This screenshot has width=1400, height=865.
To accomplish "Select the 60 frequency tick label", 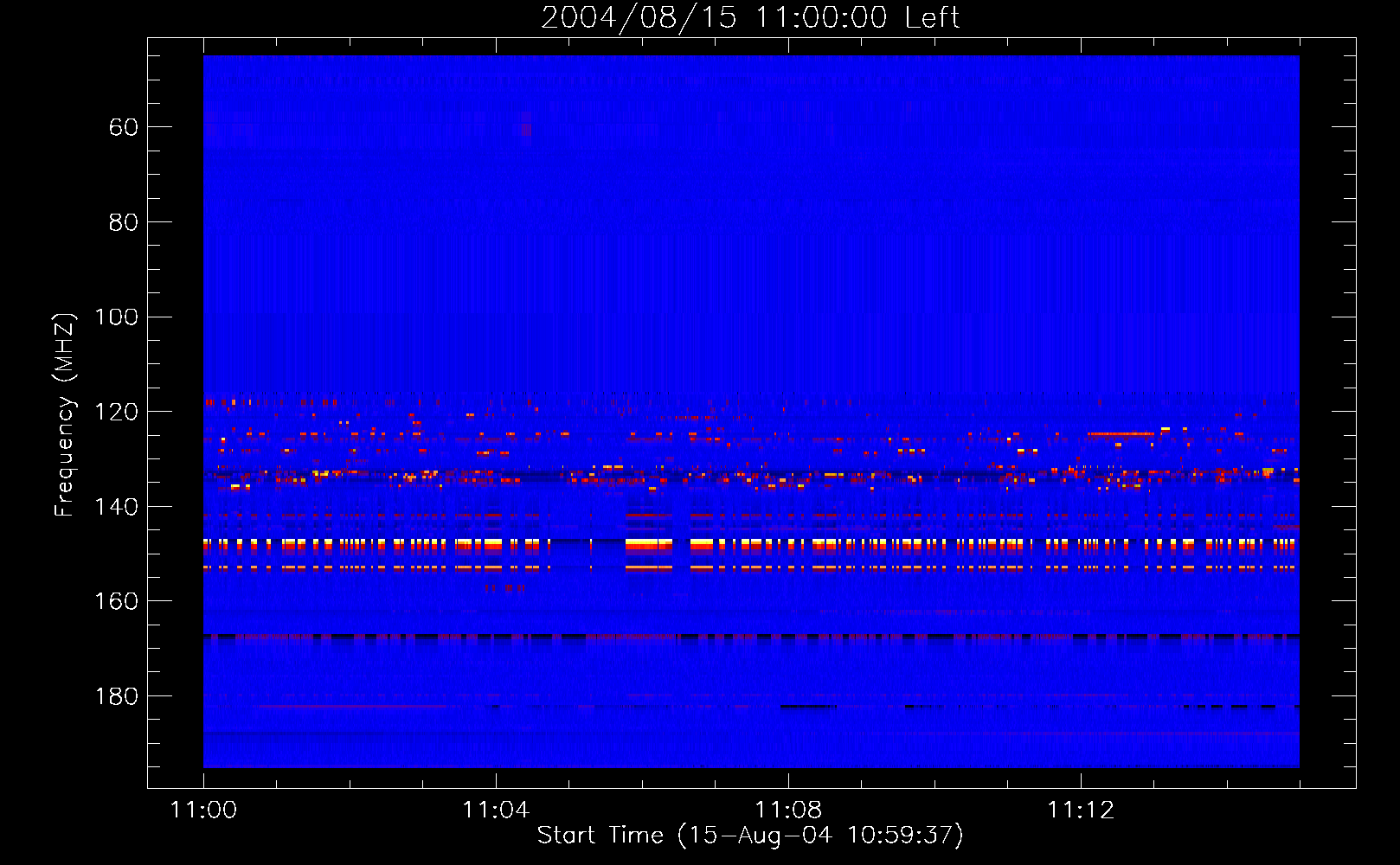I will pyautogui.click(x=124, y=127).
